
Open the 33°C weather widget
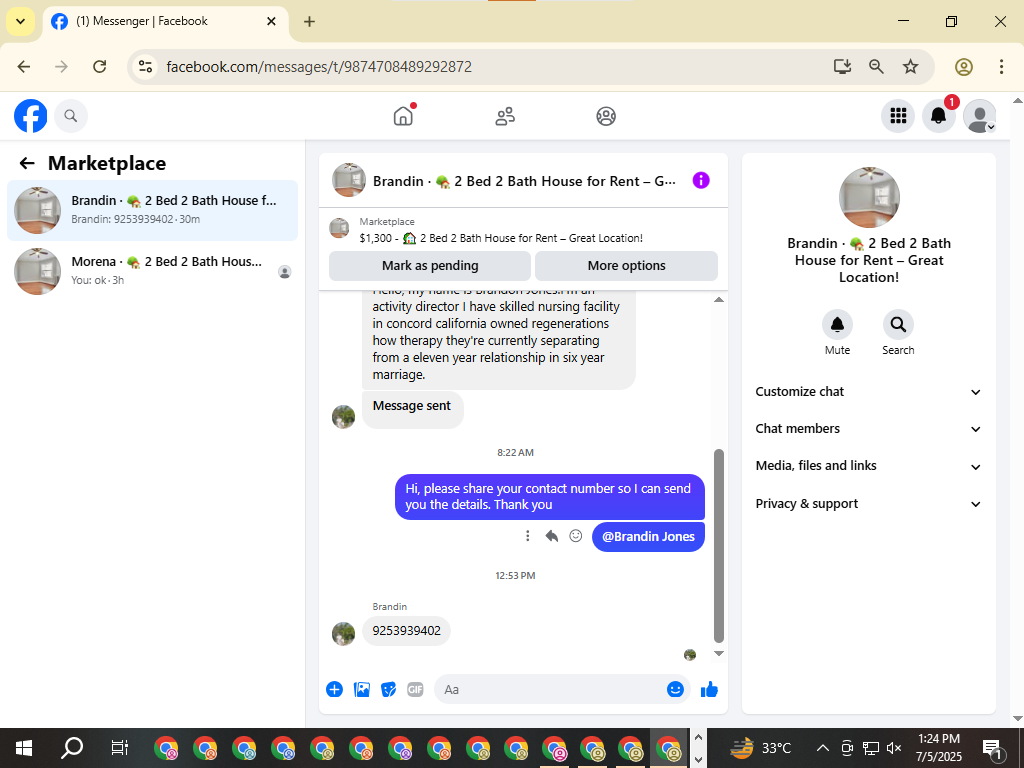pyautogui.click(x=760, y=748)
